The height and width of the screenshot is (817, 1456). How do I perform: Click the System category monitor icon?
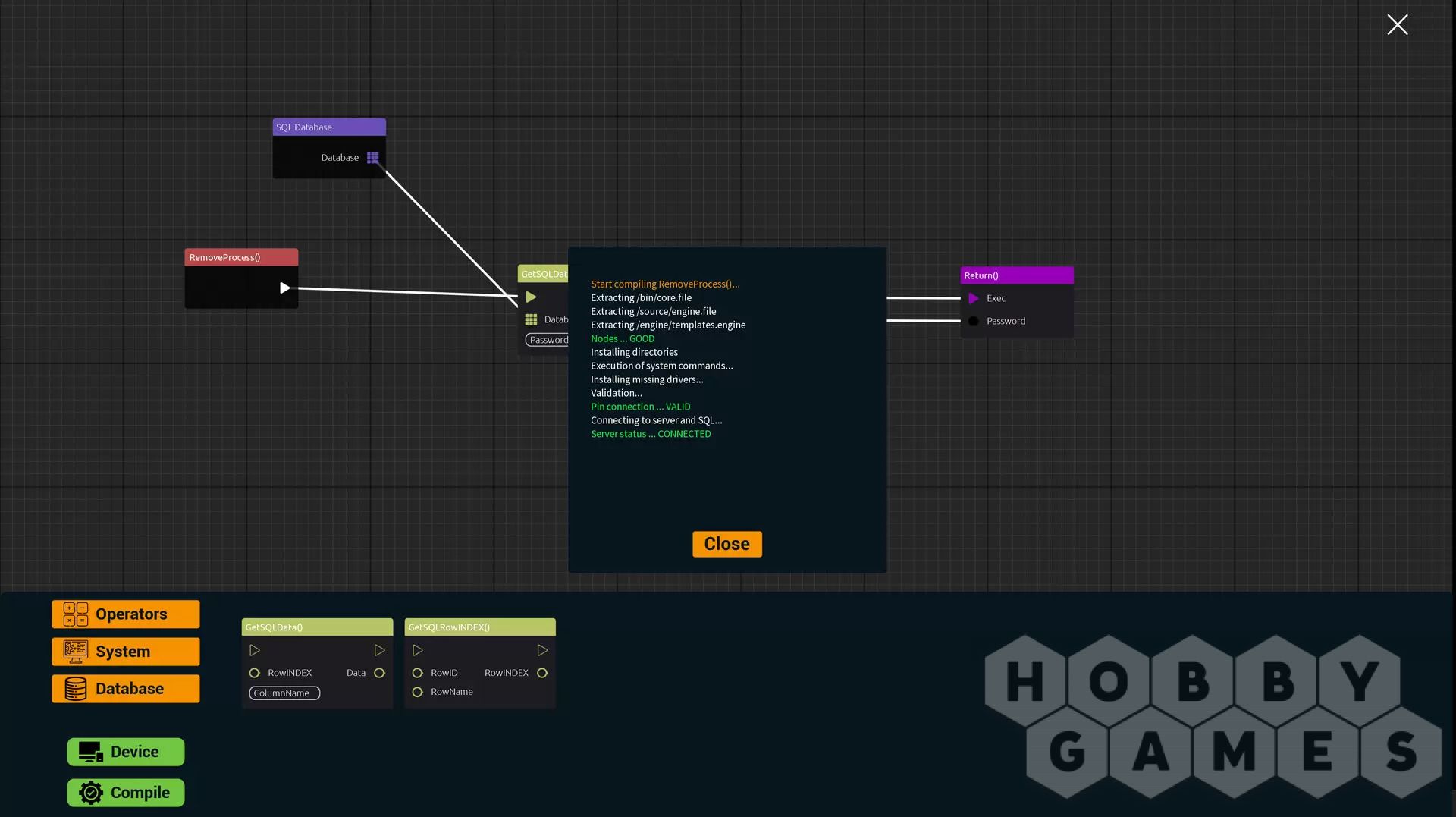(x=75, y=651)
